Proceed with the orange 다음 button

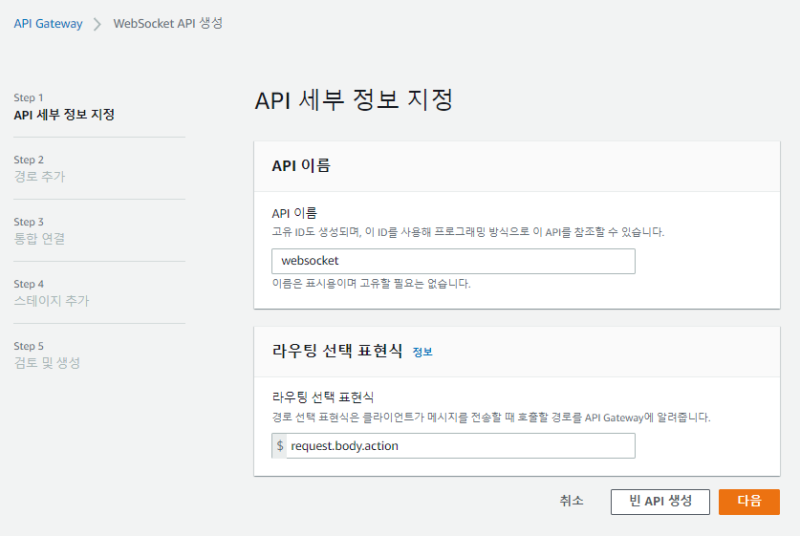pyautogui.click(x=748, y=502)
